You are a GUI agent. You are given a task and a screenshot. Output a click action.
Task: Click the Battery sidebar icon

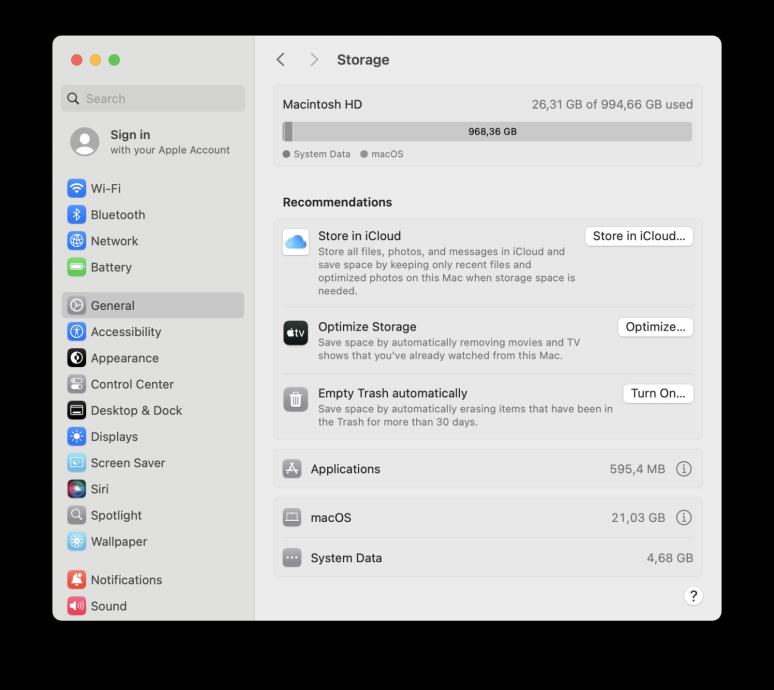coord(77,267)
